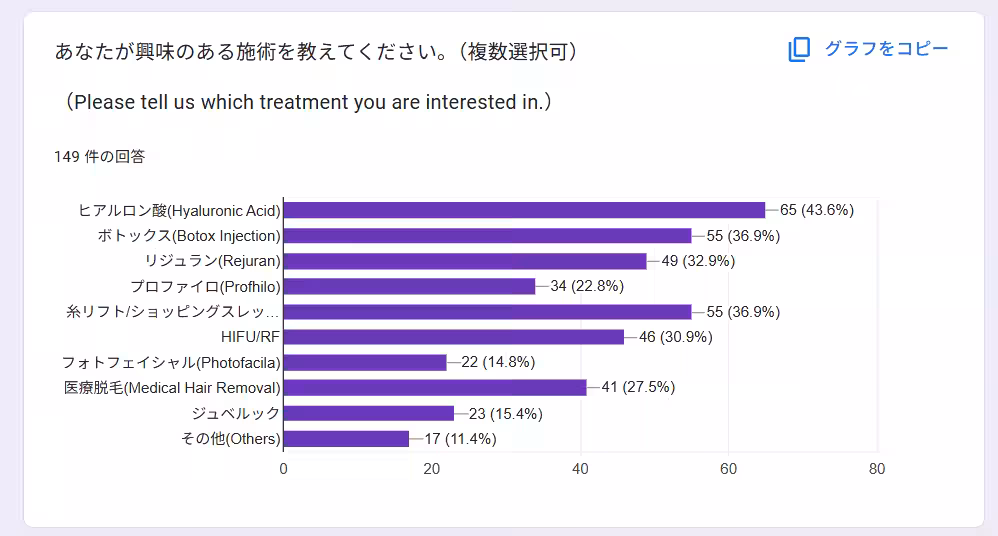Click the Profhilo bar in chart
This screenshot has height=536, width=998.
pos(409,286)
